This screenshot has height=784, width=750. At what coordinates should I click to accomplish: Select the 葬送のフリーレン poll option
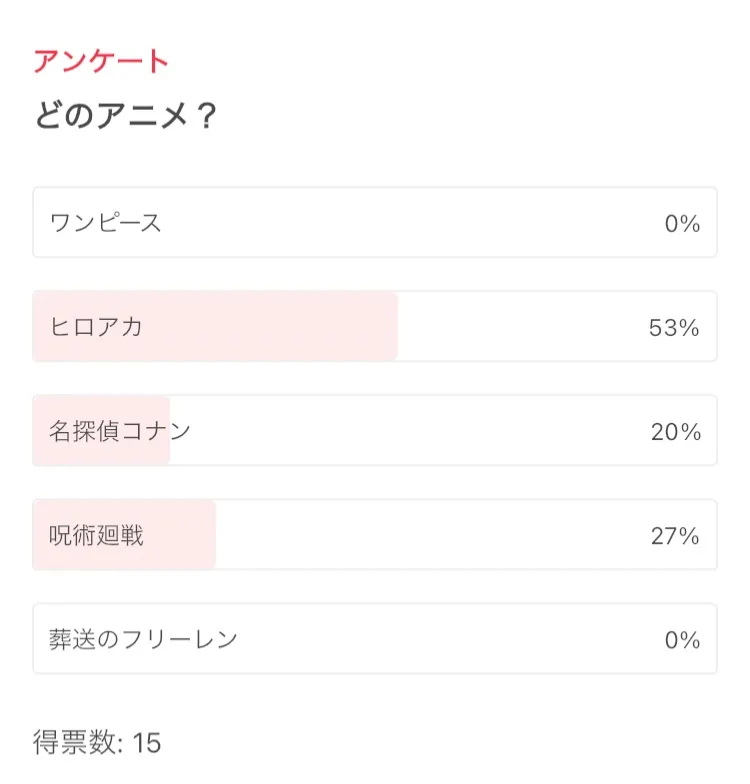coord(143,639)
